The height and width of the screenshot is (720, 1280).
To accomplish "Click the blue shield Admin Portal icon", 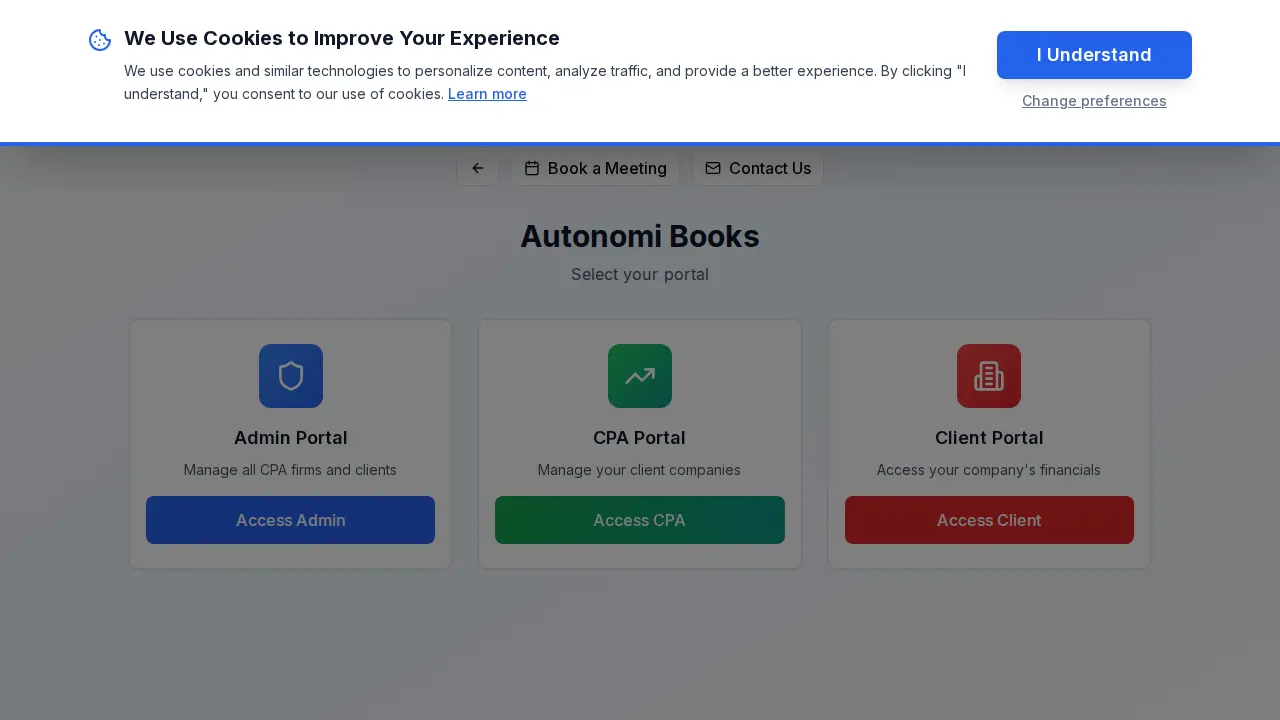I will tap(291, 376).
